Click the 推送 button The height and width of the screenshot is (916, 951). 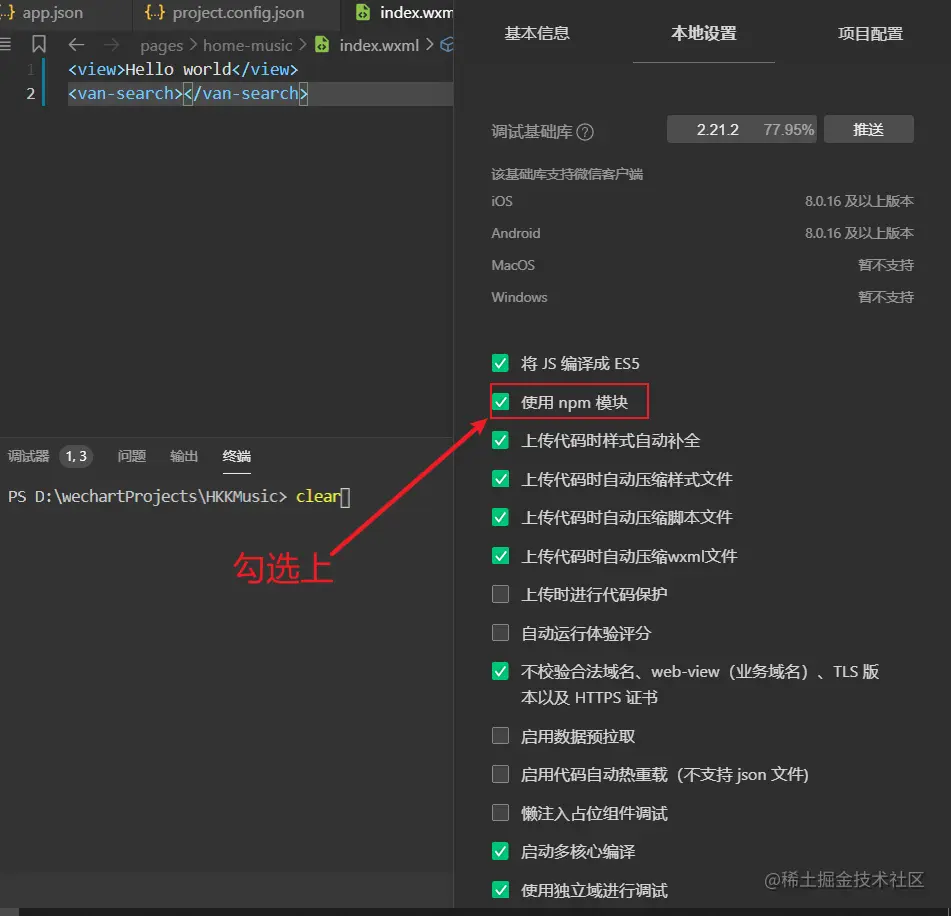point(868,128)
